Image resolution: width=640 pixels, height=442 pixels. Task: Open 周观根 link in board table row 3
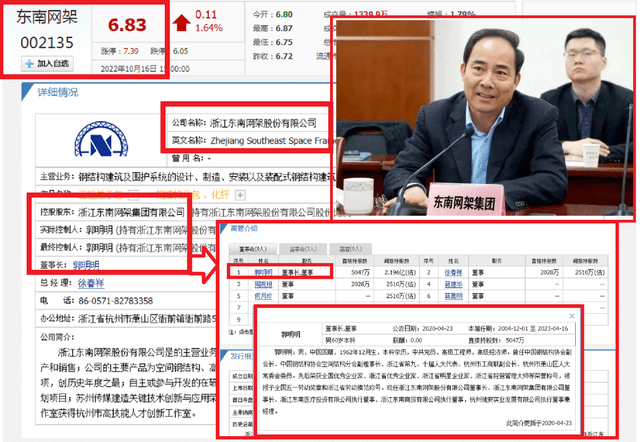(263, 284)
